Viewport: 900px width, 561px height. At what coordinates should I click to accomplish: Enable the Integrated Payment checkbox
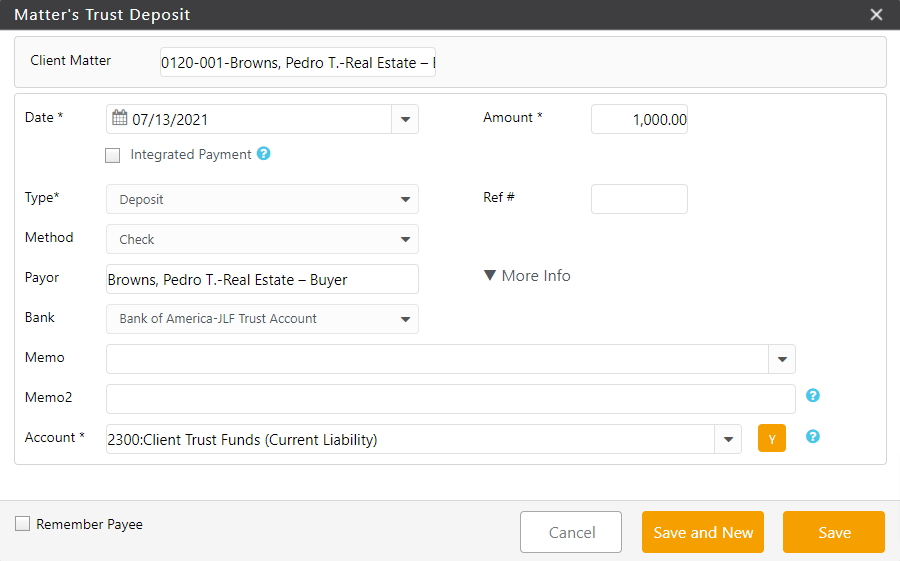pos(113,155)
